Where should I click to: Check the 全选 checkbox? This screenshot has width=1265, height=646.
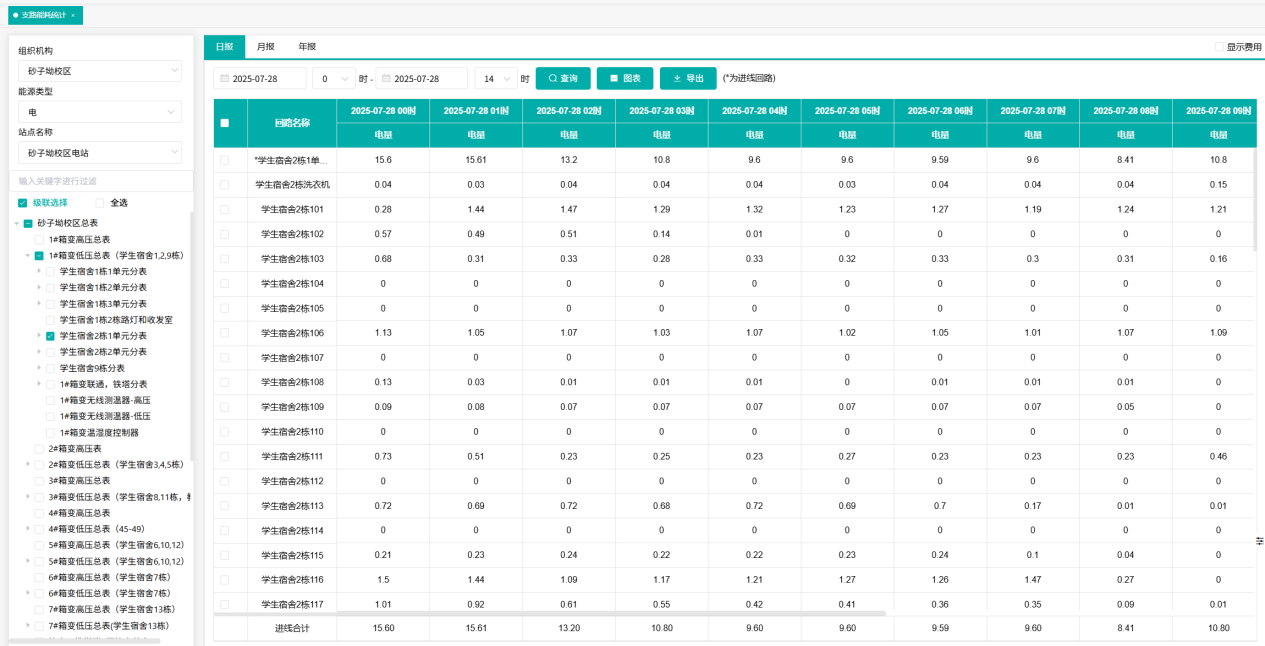(x=100, y=203)
